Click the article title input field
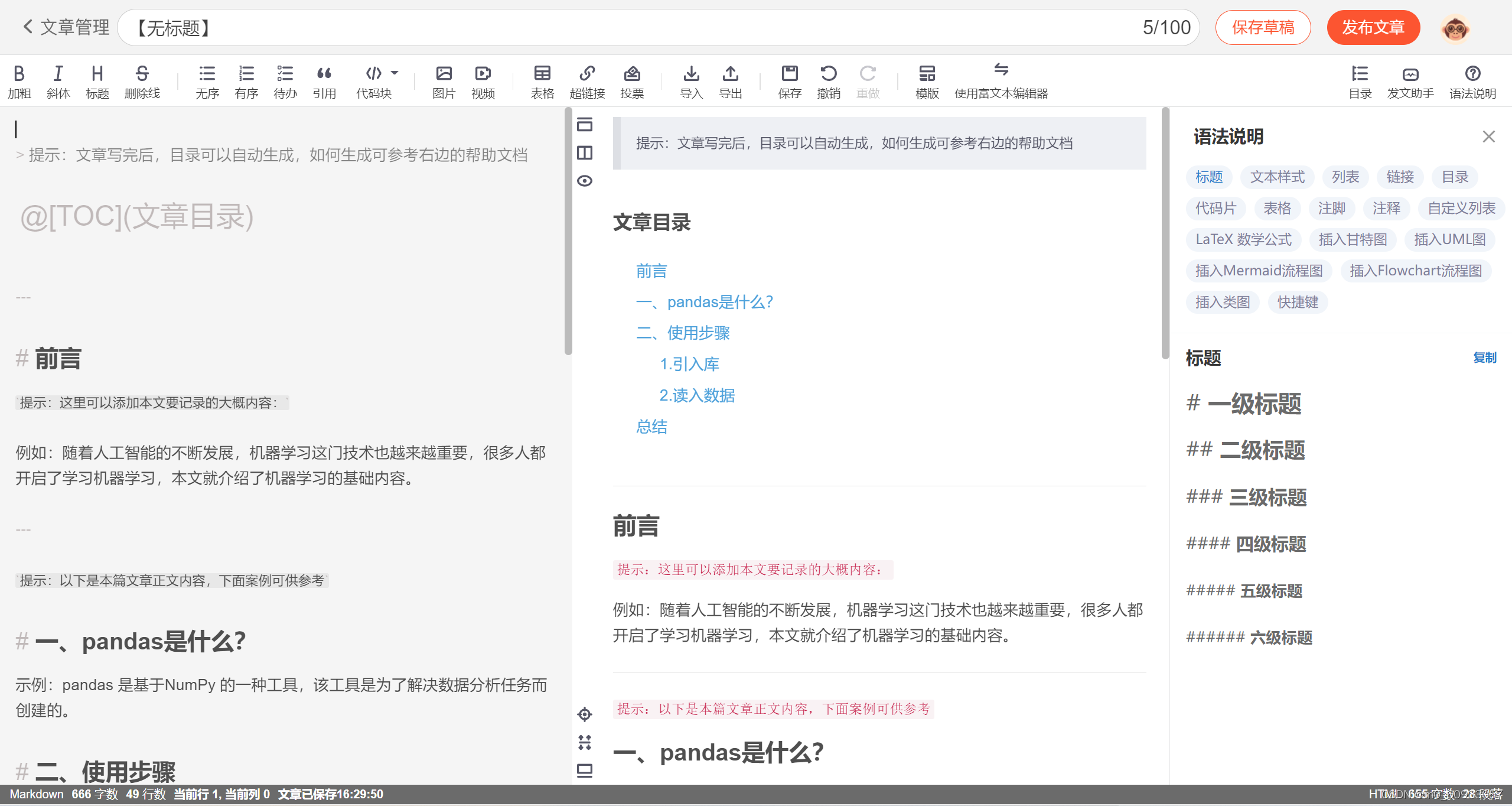 tap(658, 27)
